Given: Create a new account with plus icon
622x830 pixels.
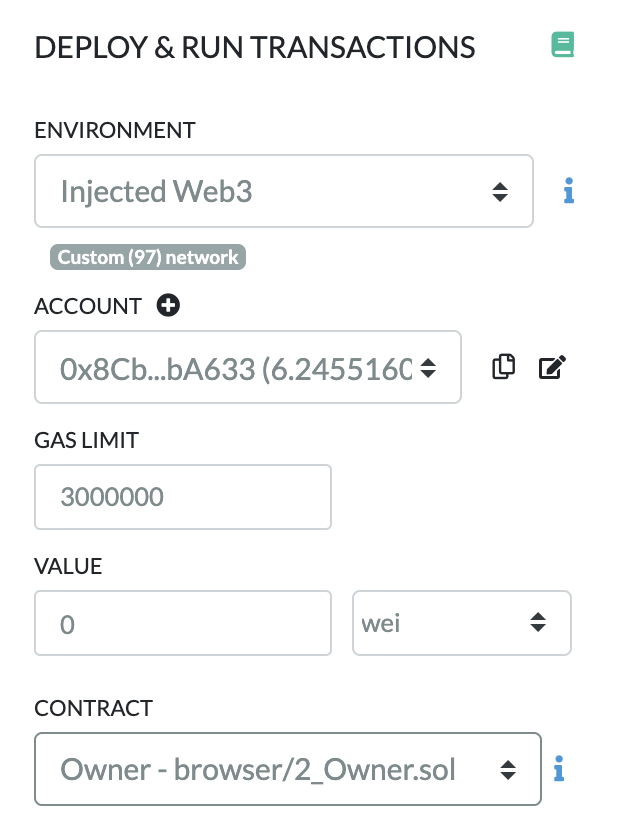Looking at the screenshot, I should click(168, 306).
